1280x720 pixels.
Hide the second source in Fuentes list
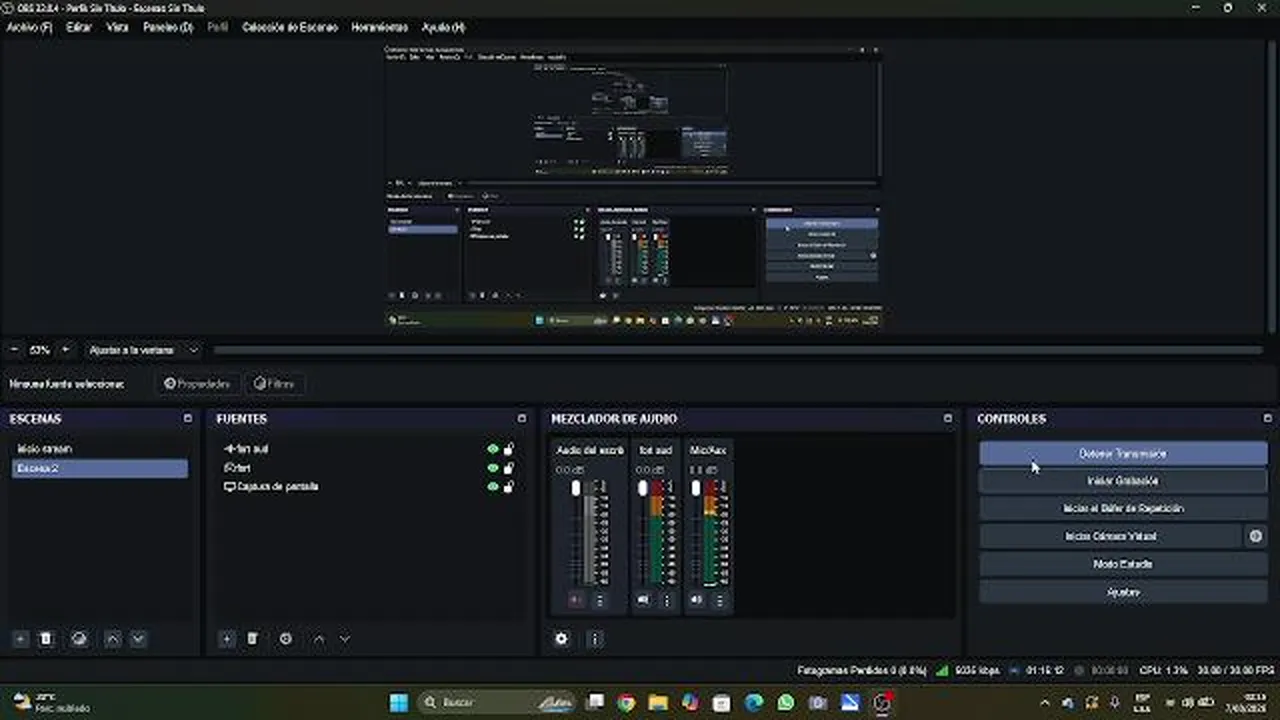(x=492, y=468)
